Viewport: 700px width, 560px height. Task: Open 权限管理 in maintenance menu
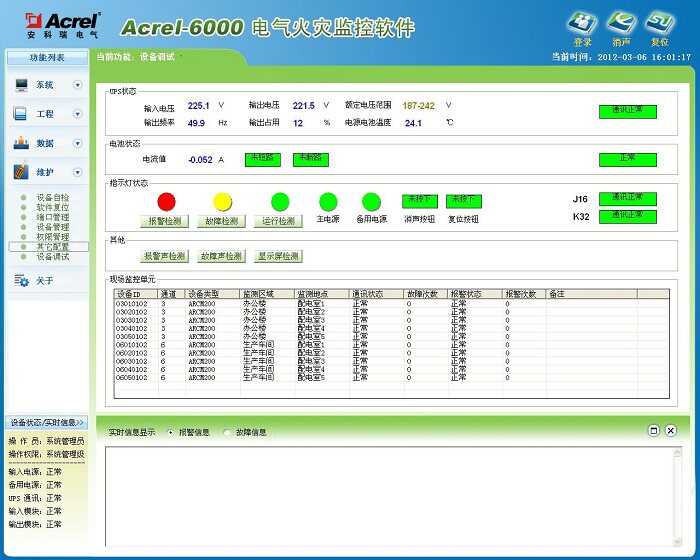[x=53, y=237]
